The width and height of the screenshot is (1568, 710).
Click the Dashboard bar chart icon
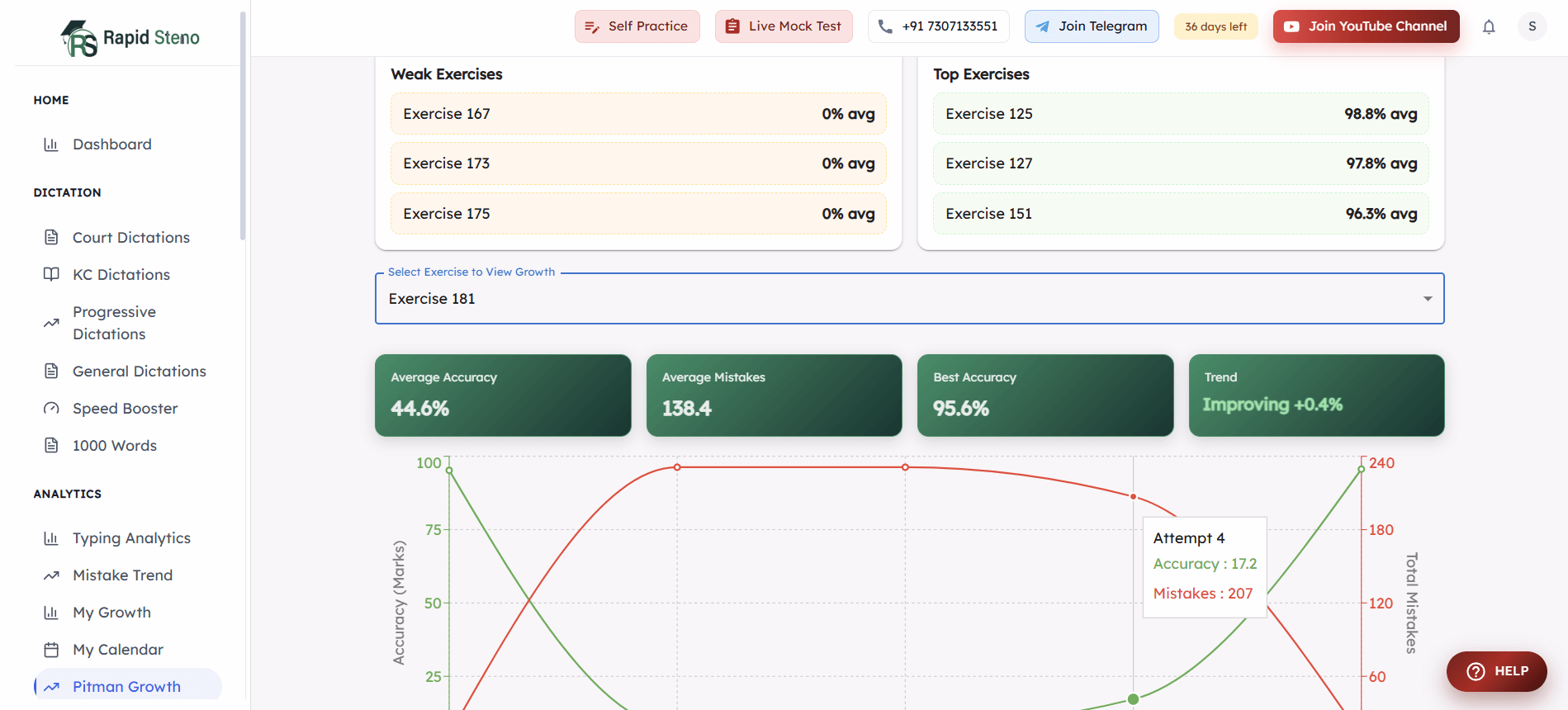point(51,144)
